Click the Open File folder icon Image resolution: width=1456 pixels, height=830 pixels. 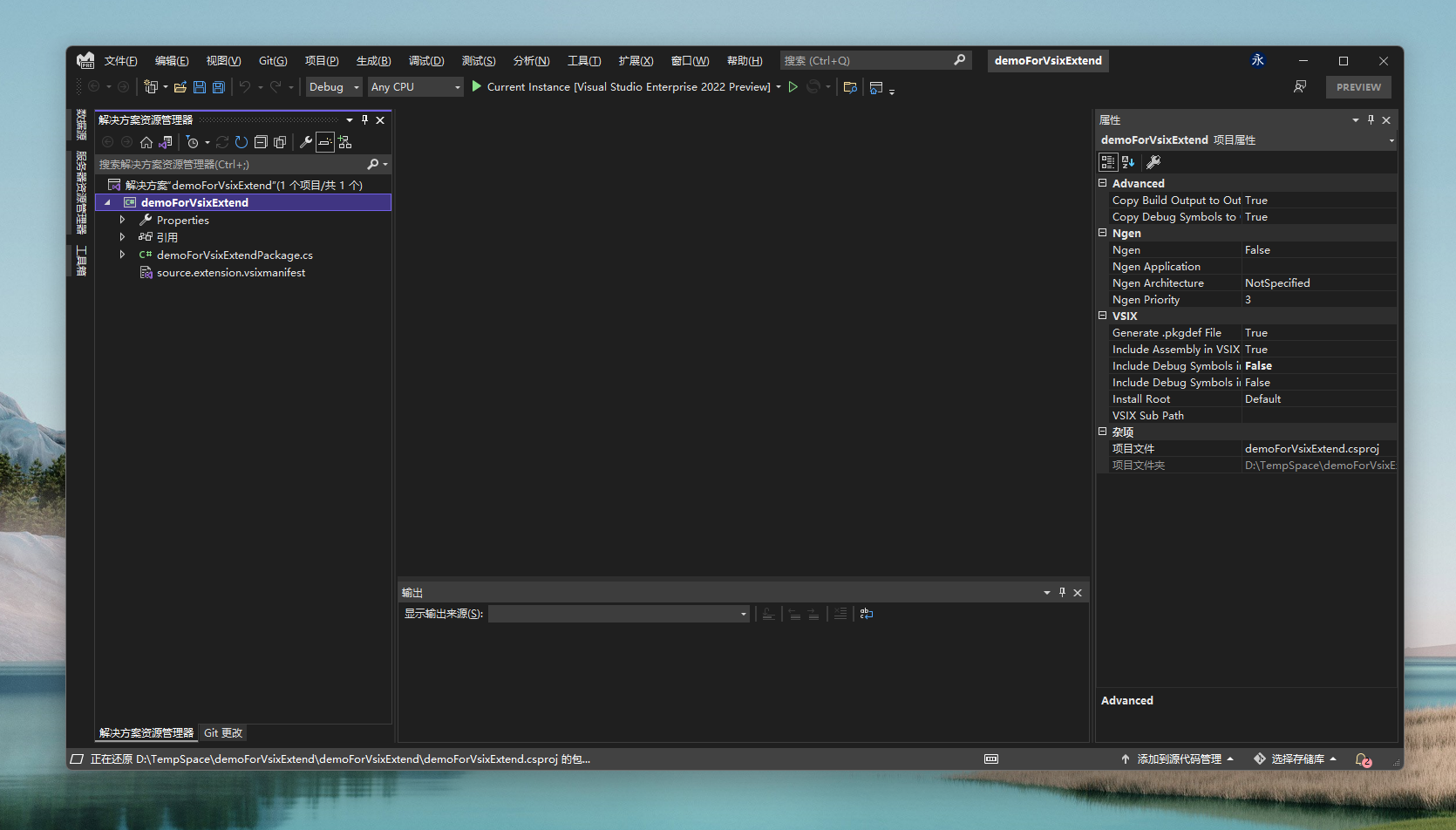pyautogui.click(x=180, y=87)
